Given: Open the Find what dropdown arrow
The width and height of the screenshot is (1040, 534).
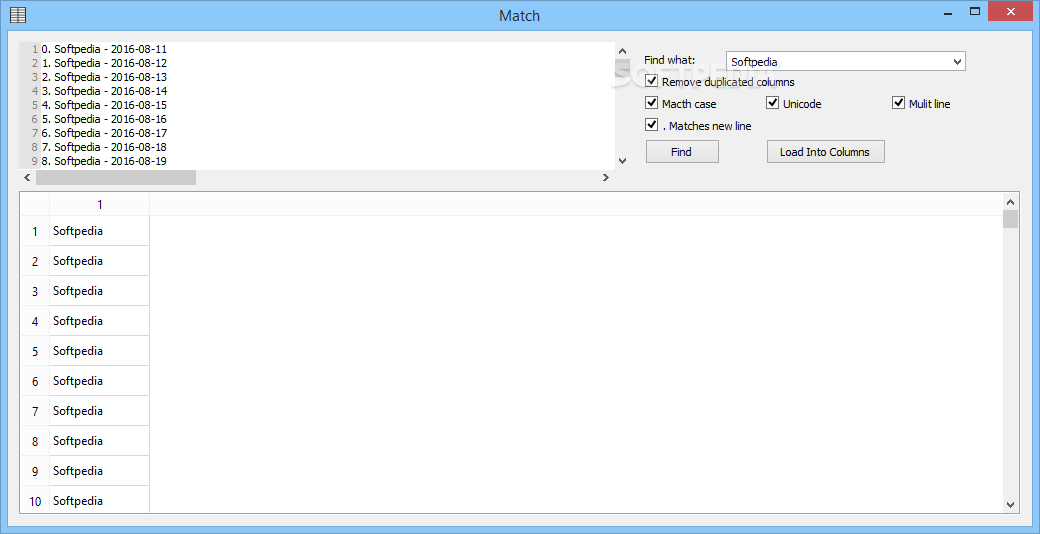Looking at the screenshot, I should tap(957, 62).
